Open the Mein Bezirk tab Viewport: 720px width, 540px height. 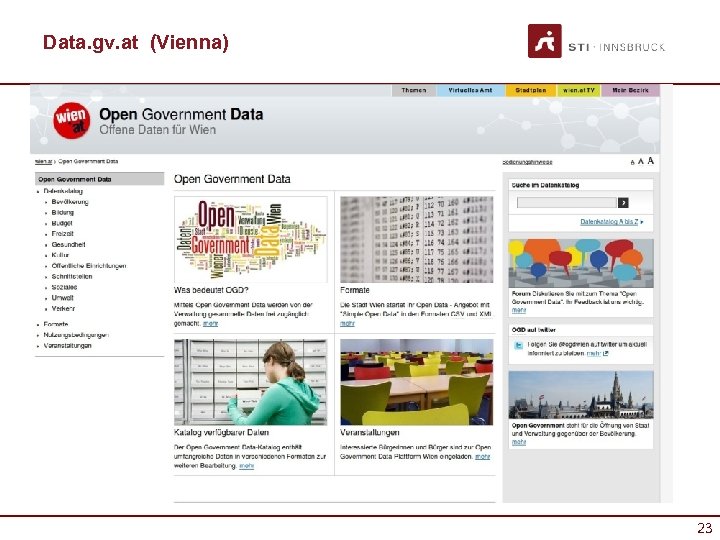click(x=630, y=90)
